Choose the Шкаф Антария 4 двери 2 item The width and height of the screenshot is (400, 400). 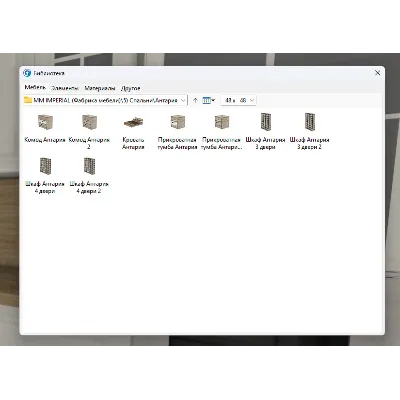click(89, 175)
